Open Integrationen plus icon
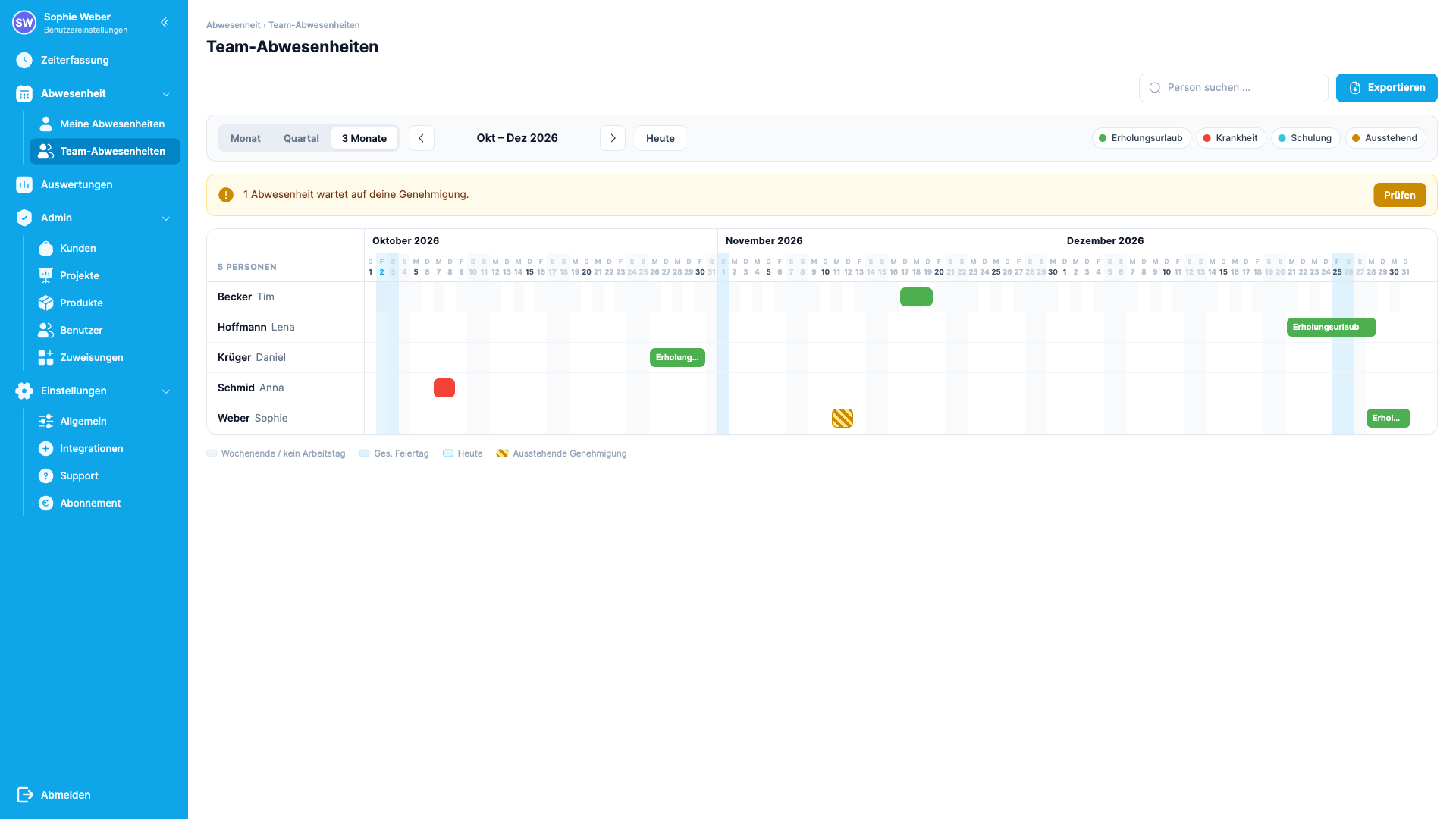1456x819 pixels. (x=46, y=448)
